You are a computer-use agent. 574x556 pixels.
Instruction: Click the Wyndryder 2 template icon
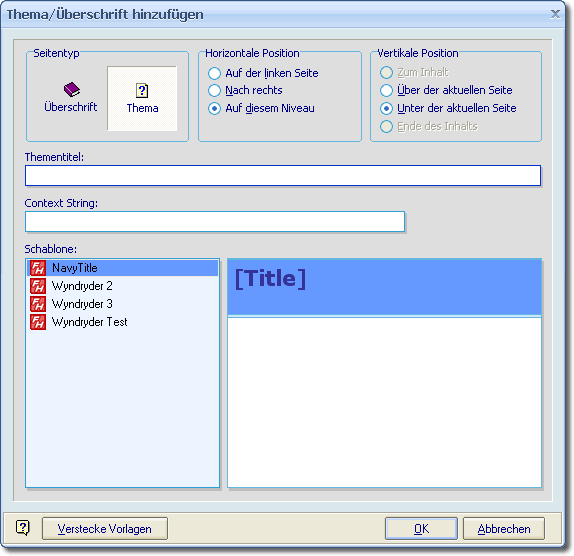tap(38, 286)
